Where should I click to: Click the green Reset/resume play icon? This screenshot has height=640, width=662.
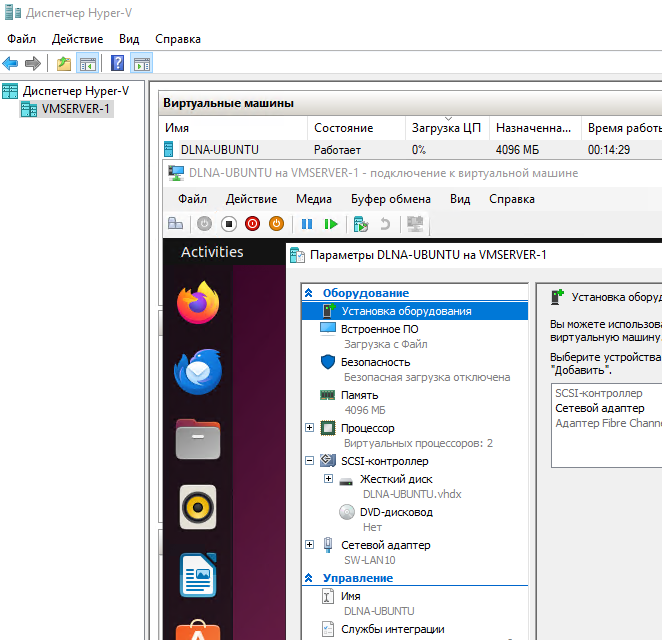[331, 224]
